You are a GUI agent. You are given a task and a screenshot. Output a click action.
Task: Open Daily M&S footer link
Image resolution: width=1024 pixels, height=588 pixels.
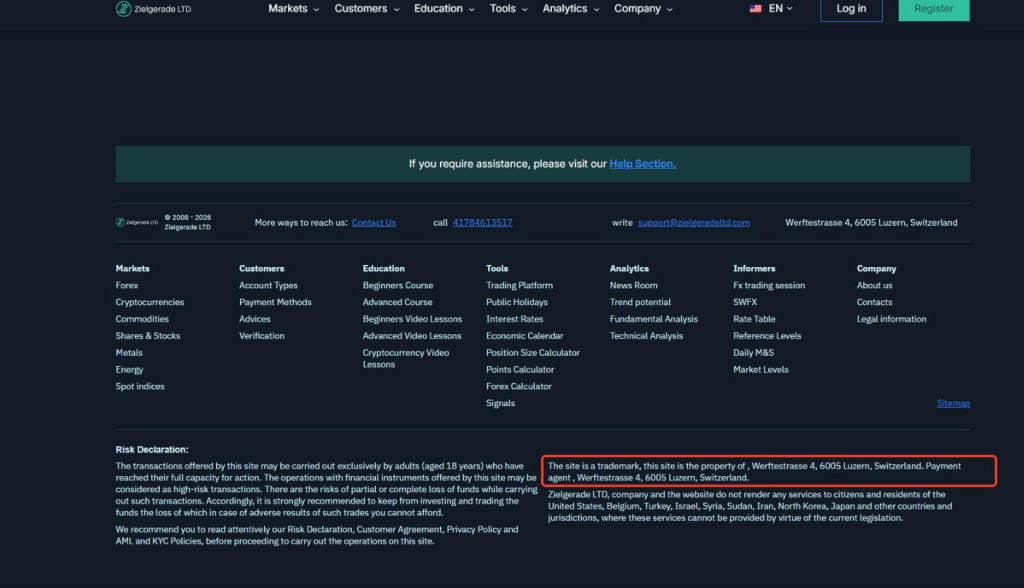[753, 353]
